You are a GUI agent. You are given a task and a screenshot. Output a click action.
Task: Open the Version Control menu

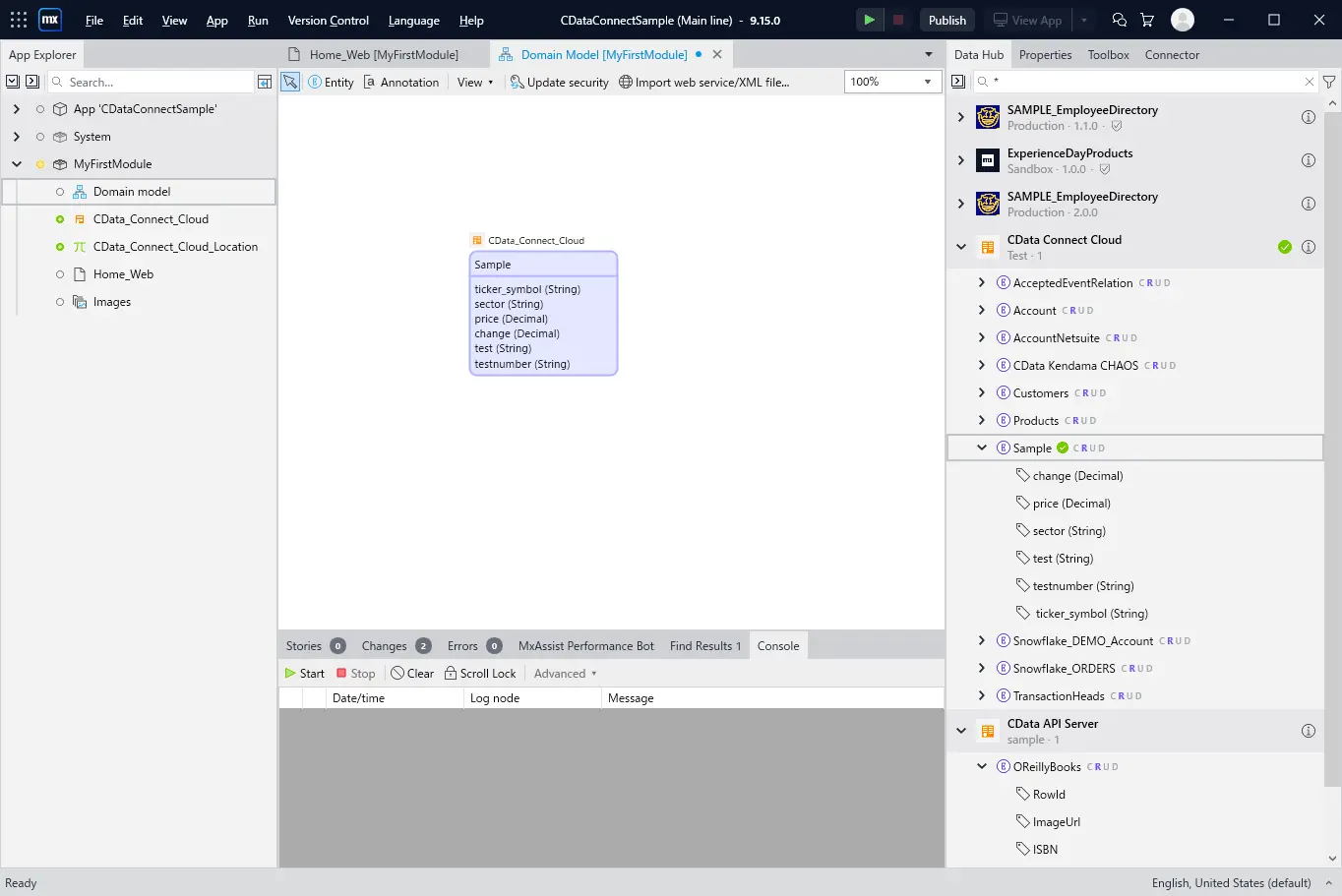(x=329, y=20)
